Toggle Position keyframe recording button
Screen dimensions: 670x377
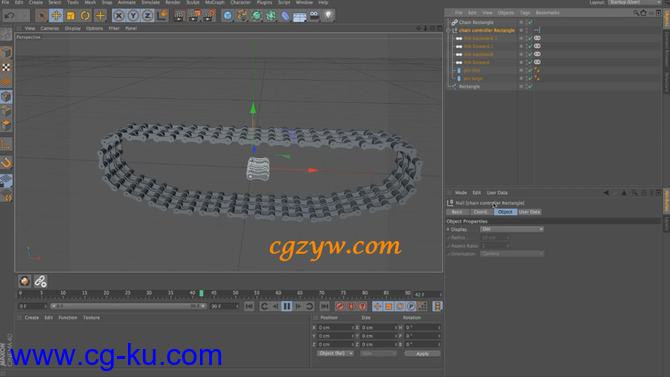tap(377, 306)
